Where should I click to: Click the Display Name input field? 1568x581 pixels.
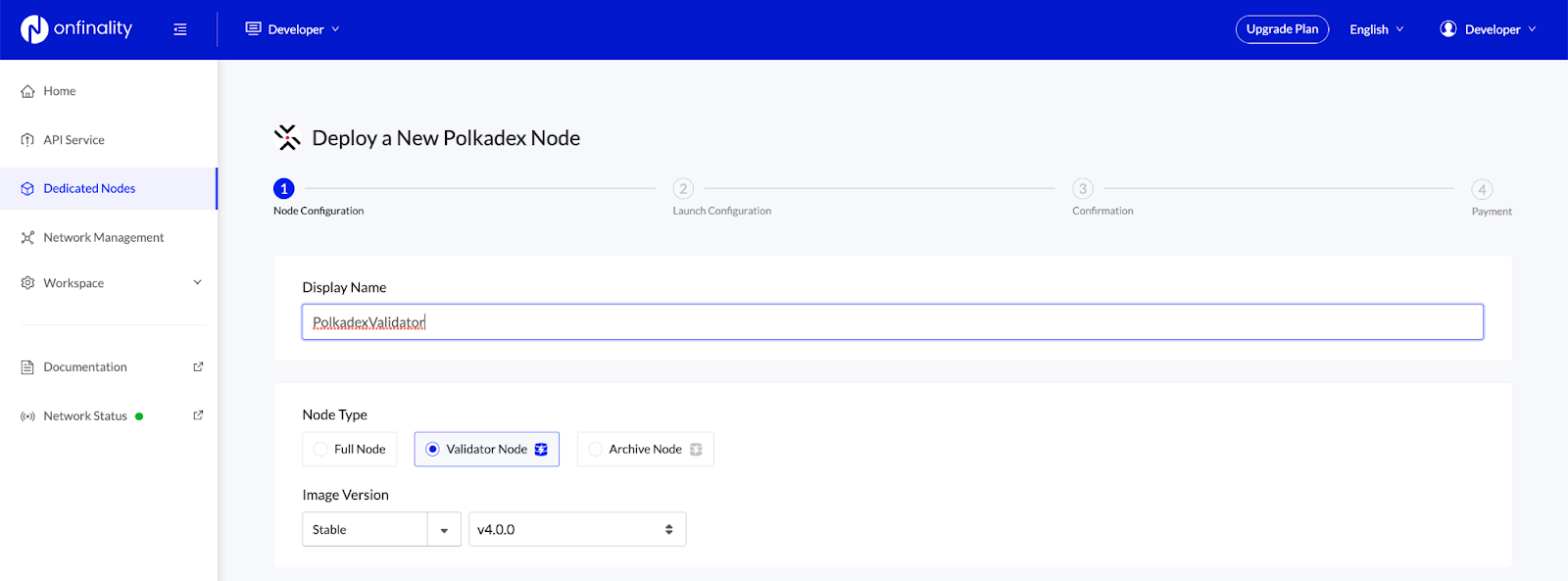[892, 322]
